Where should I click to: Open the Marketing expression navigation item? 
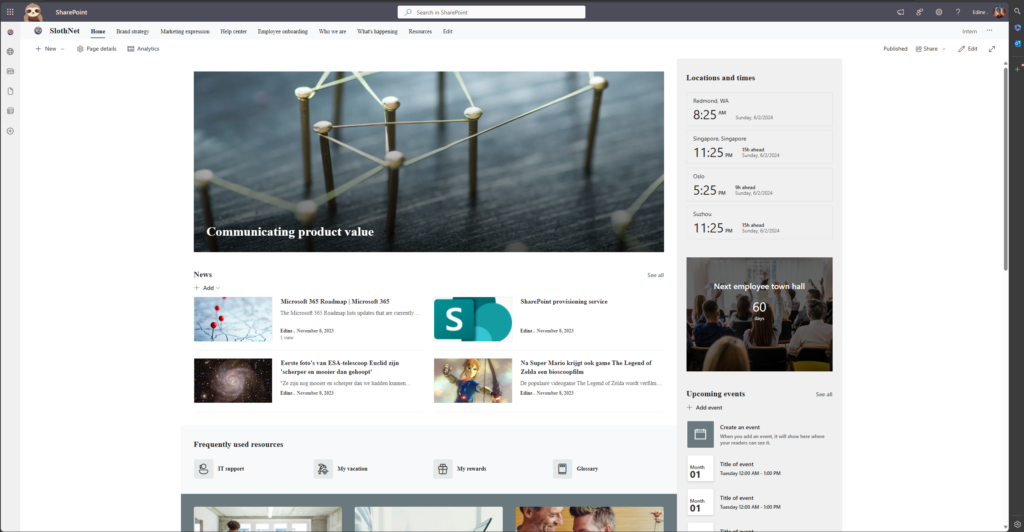coord(185,31)
